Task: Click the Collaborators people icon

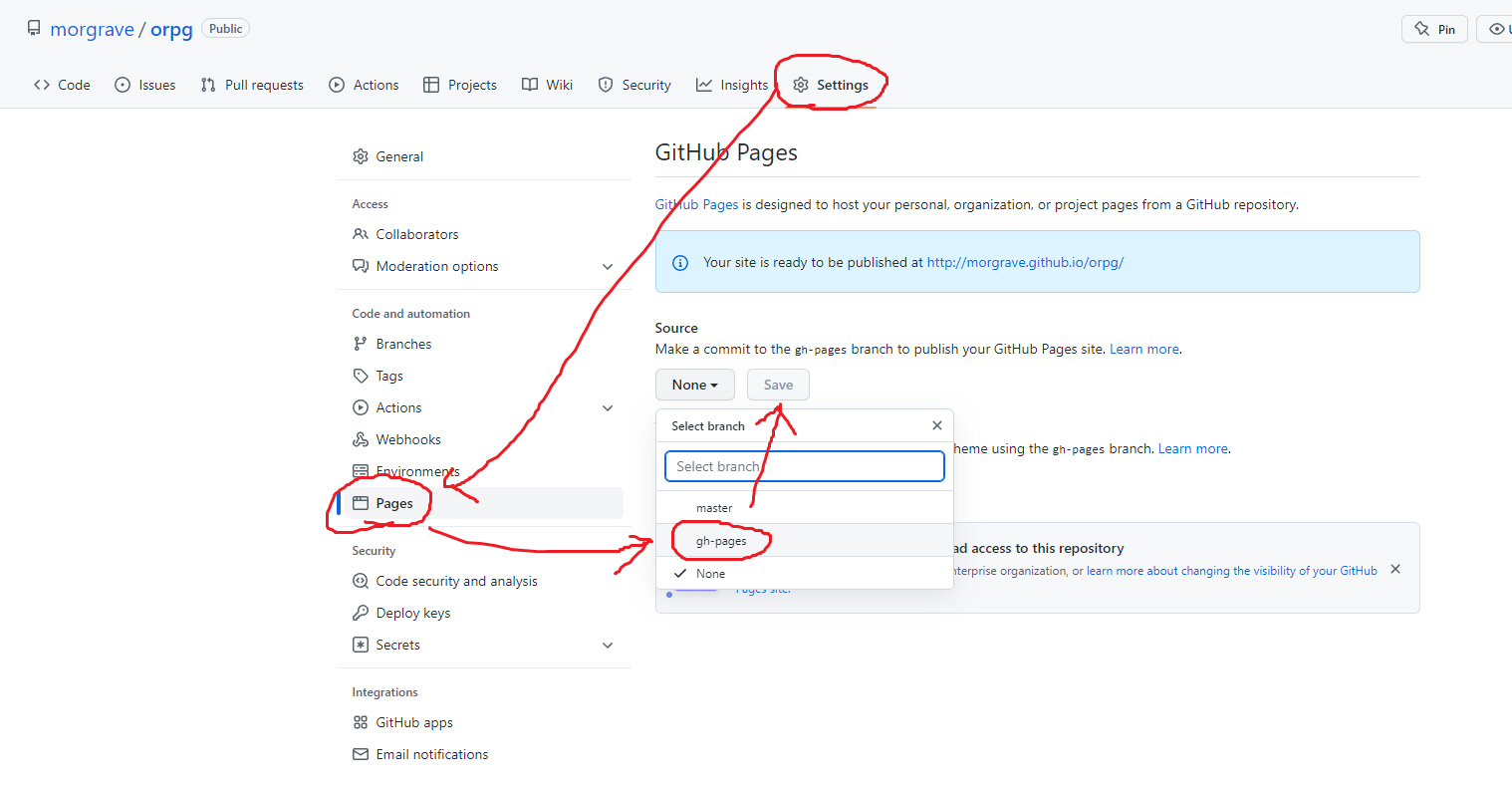Action: pos(361,234)
